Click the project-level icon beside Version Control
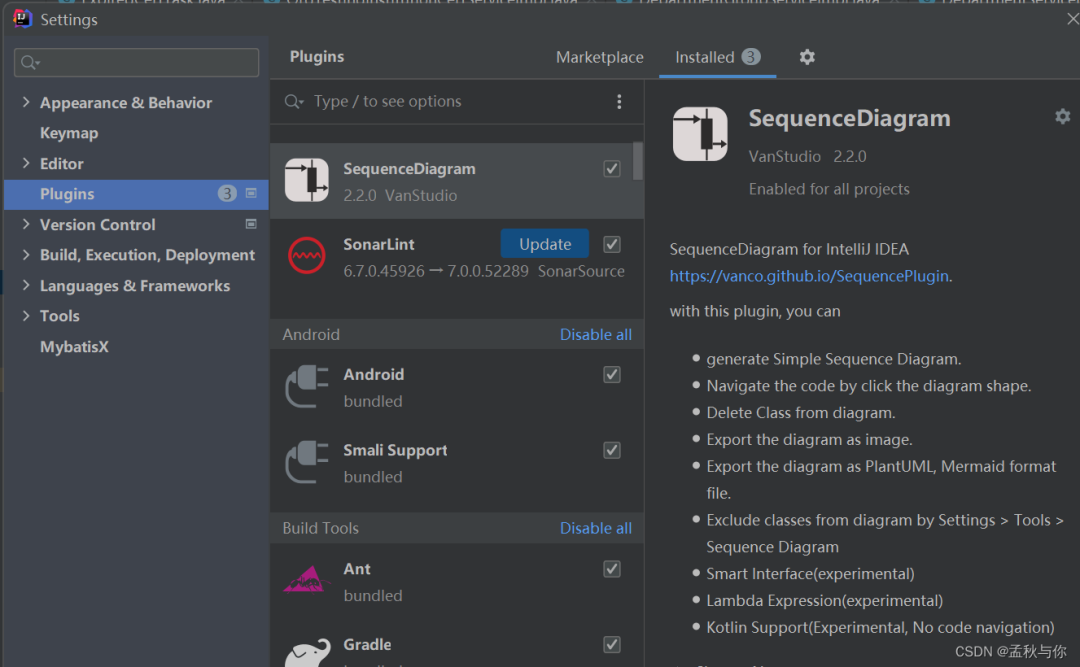This screenshot has height=667, width=1080. click(251, 224)
